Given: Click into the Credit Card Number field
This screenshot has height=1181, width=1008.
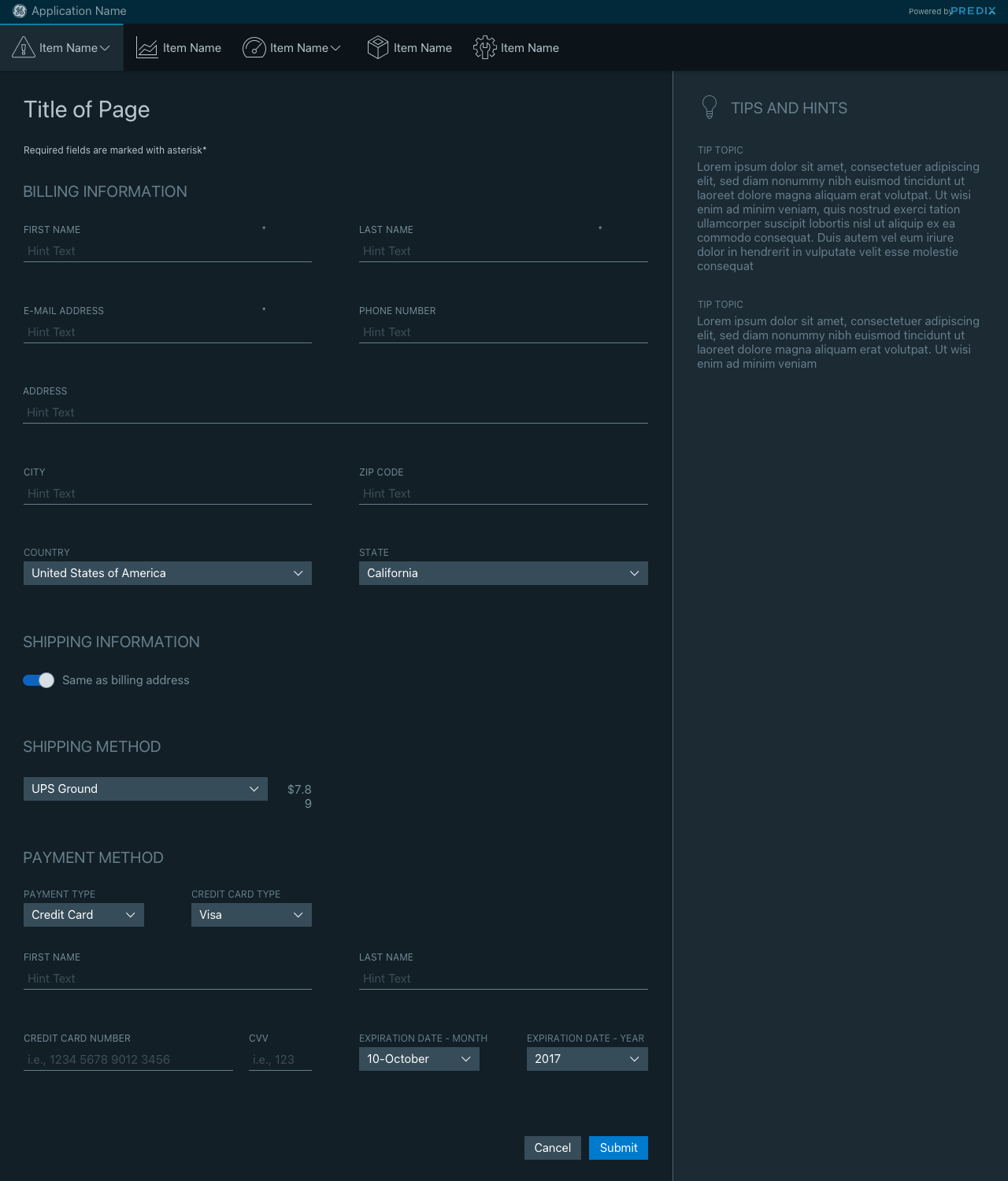Looking at the screenshot, I should pos(128,1060).
